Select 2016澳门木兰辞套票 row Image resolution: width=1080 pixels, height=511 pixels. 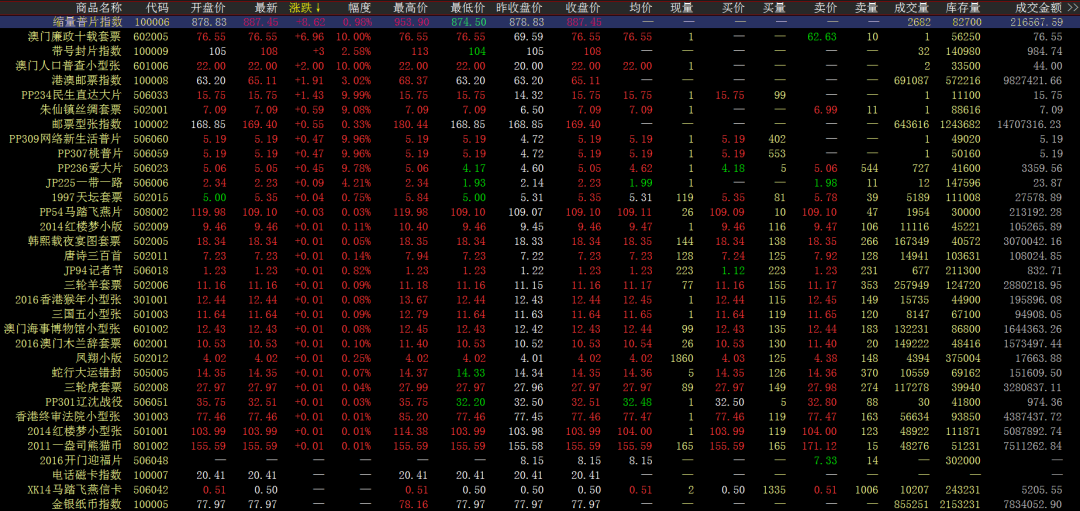(x=540, y=343)
